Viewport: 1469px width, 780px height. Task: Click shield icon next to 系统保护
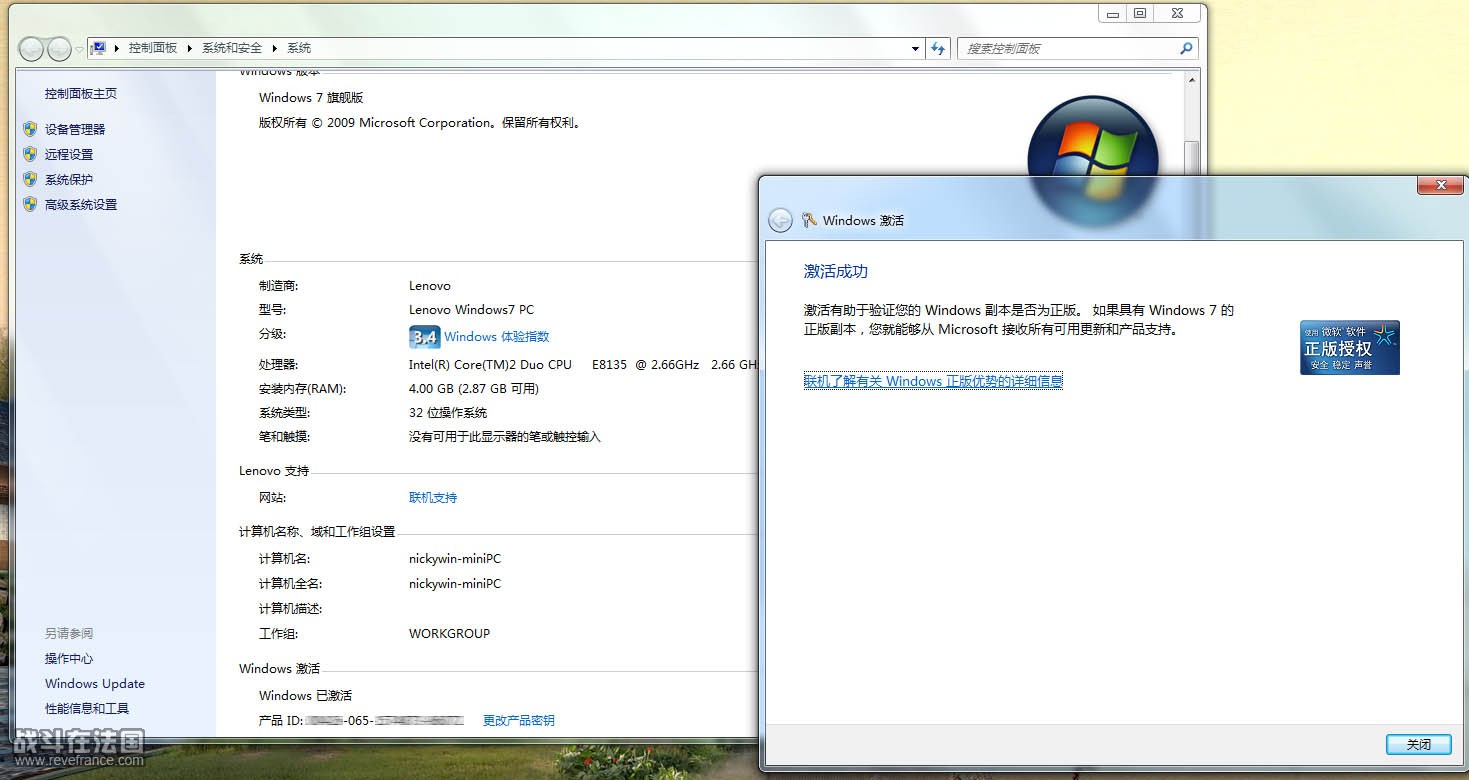pyautogui.click(x=30, y=179)
